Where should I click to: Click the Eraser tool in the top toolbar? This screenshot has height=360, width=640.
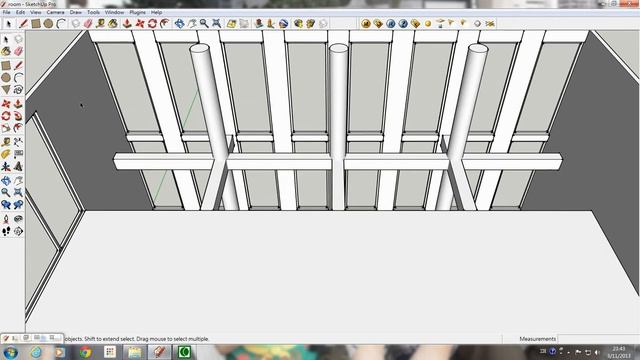click(88, 24)
